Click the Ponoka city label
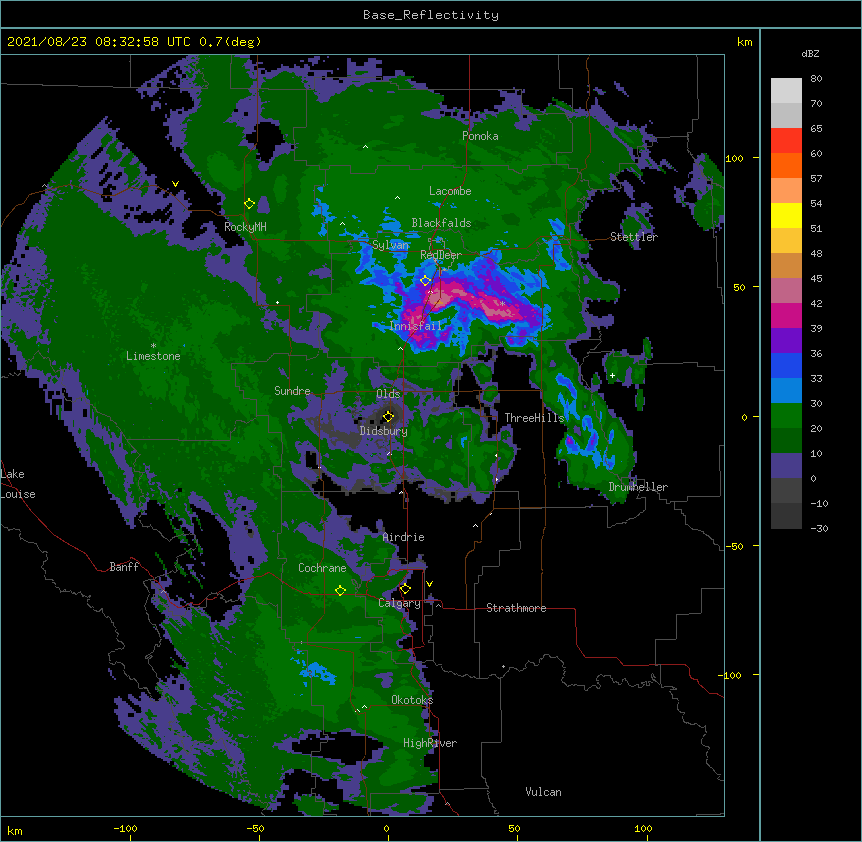This screenshot has height=842, width=862. point(480,136)
